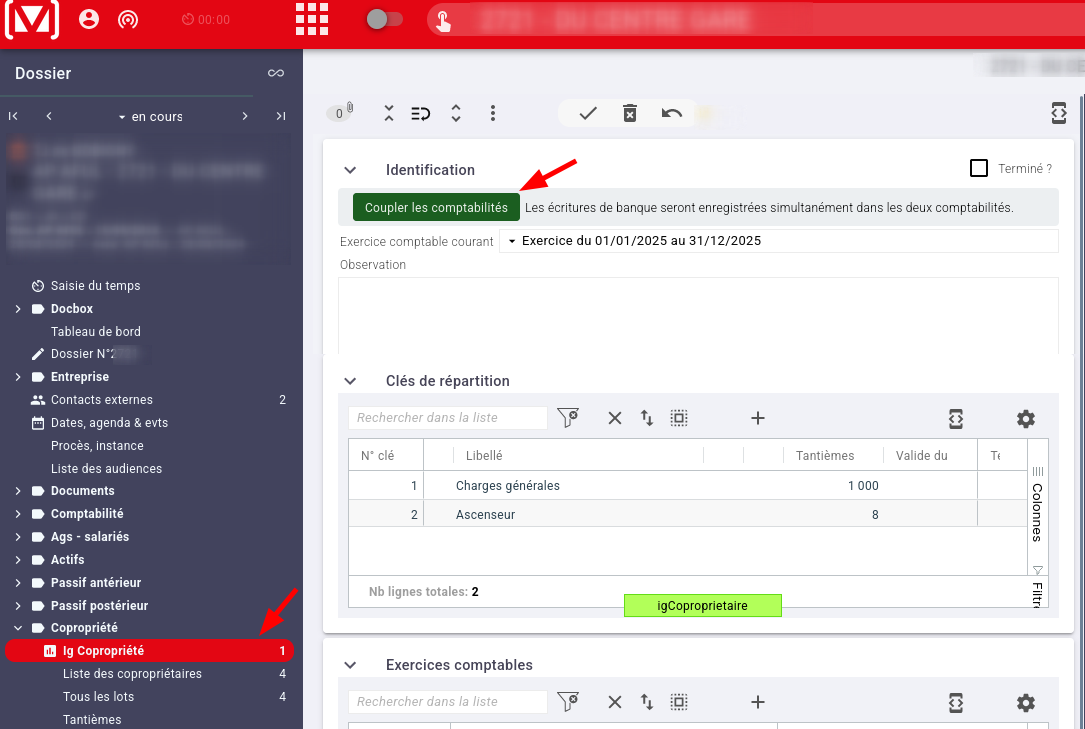The height and width of the screenshot is (729, 1085).
Task: Expand the Entreprise folder
Action: [x=18, y=377]
